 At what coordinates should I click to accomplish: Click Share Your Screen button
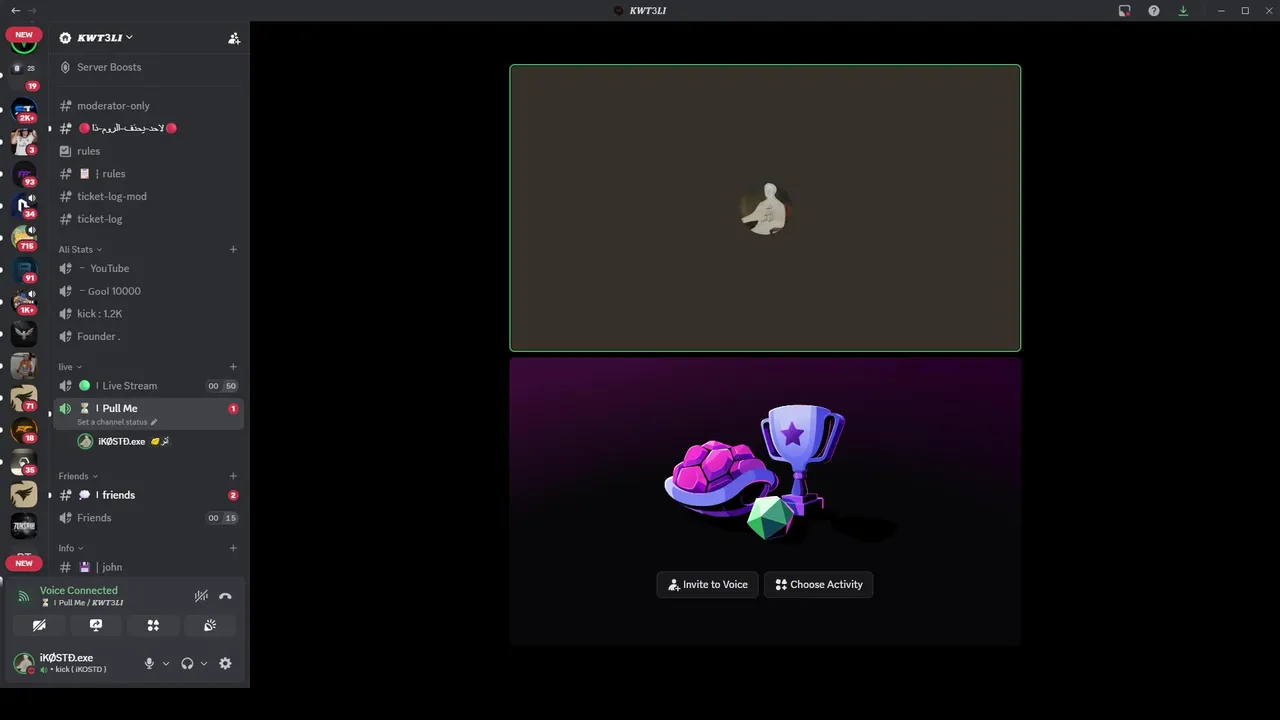click(x=96, y=625)
